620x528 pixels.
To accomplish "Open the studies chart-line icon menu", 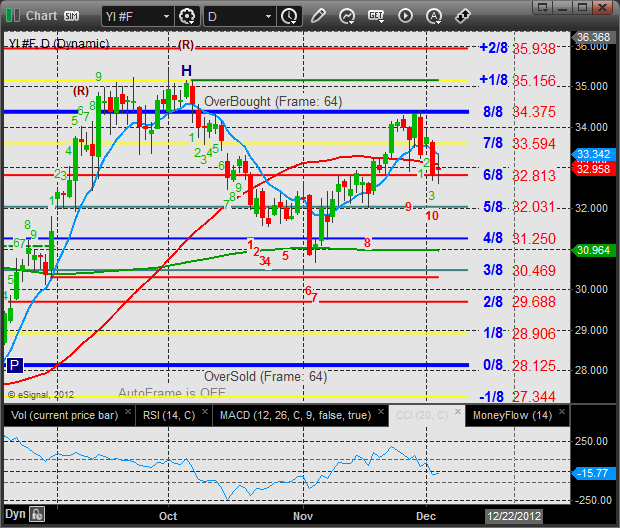I will [347, 16].
